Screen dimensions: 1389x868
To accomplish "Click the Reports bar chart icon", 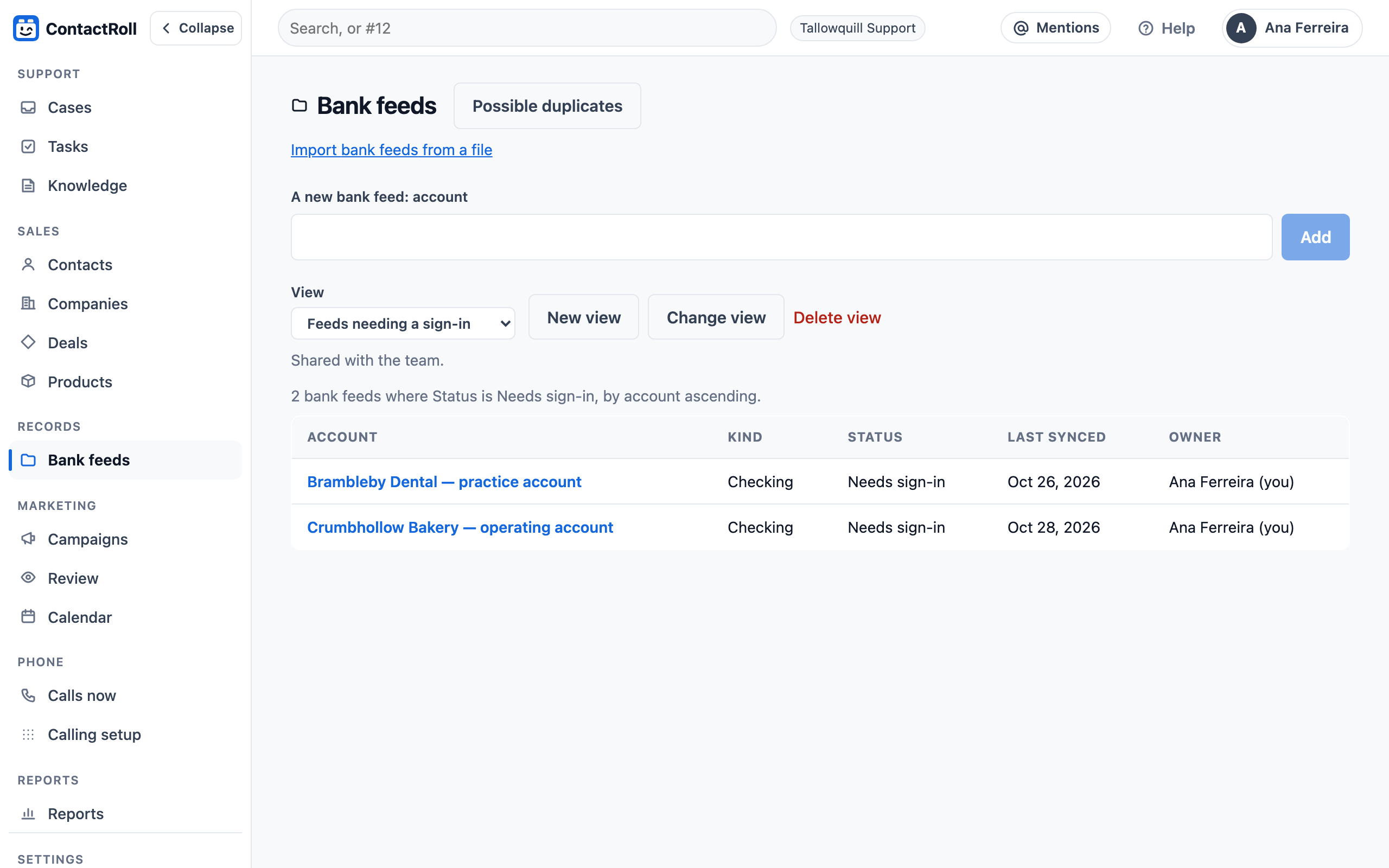I will 28,813.
